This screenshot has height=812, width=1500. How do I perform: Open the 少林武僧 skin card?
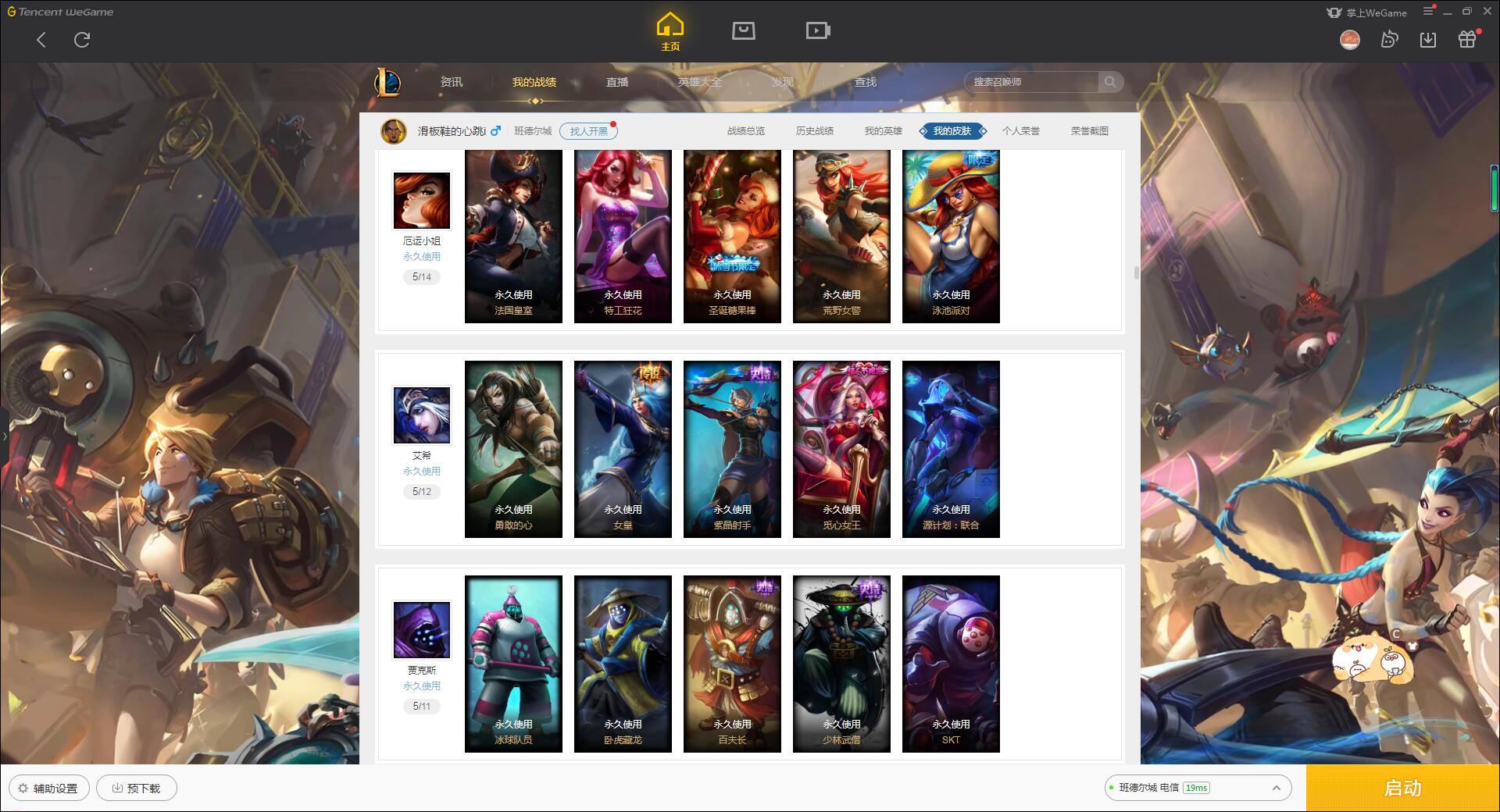coord(841,664)
